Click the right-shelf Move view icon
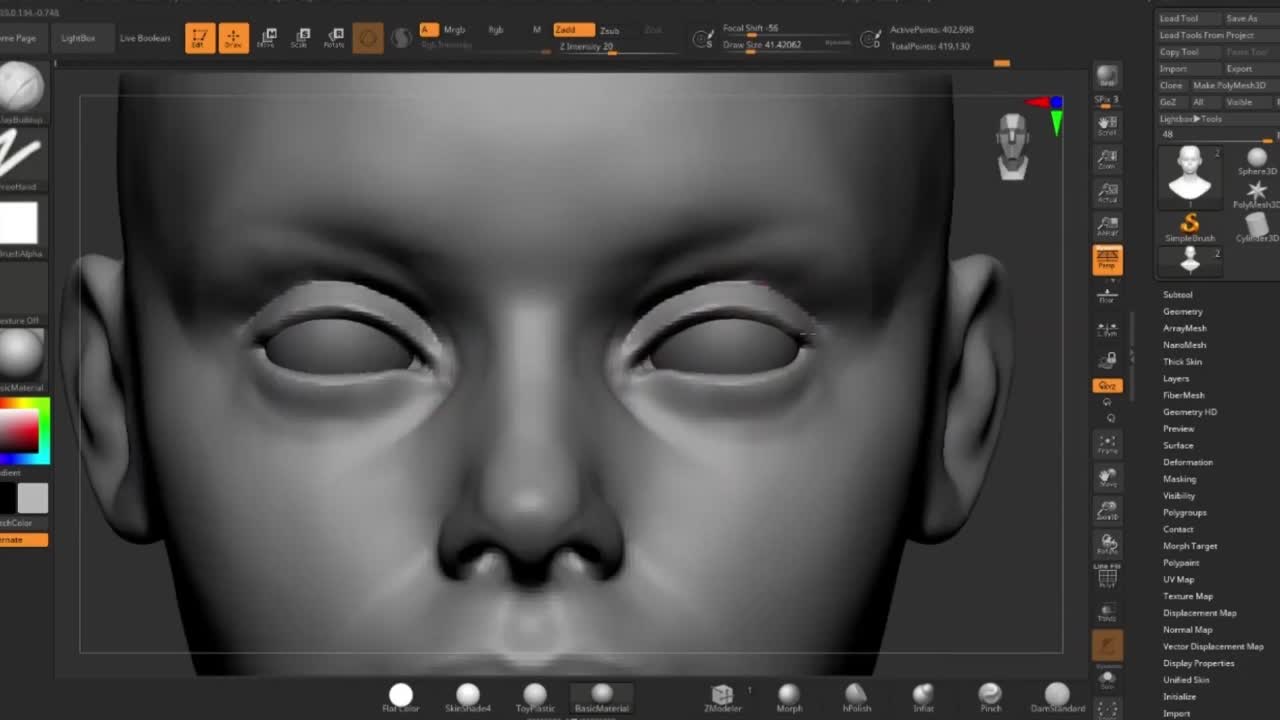 1107,478
